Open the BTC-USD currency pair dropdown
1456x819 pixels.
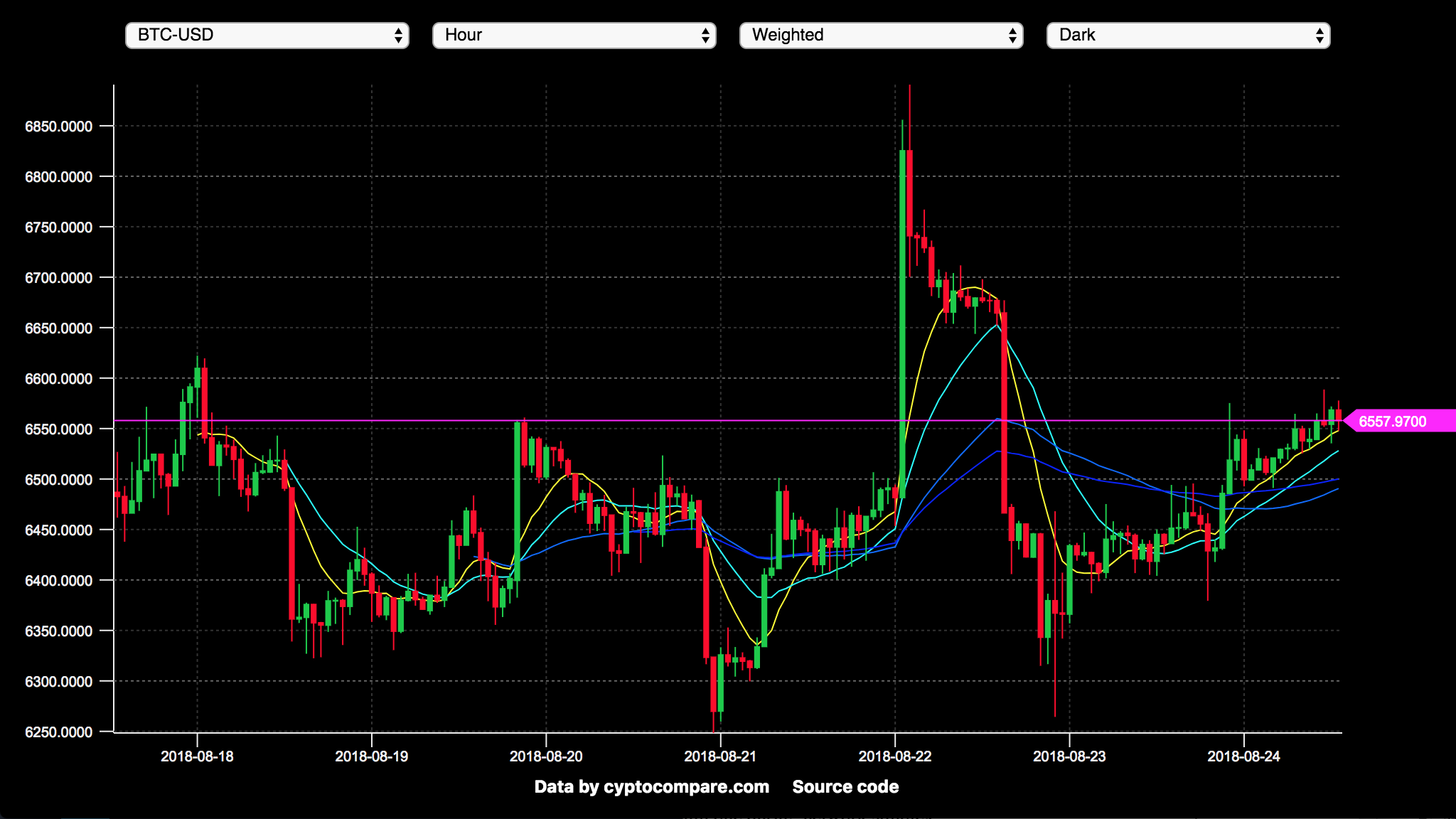tap(267, 35)
